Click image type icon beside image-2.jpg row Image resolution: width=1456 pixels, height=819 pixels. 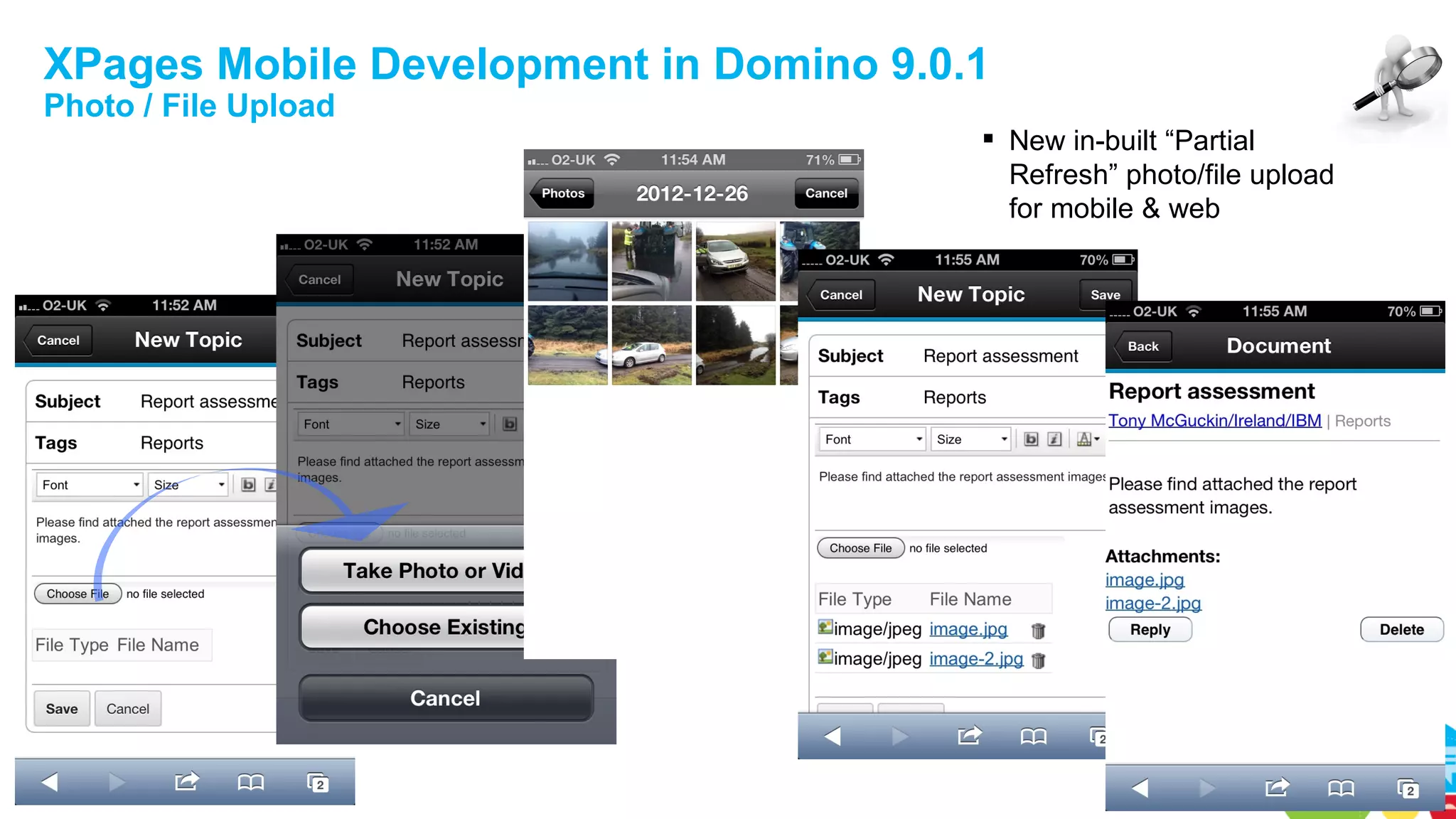[x=825, y=656]
